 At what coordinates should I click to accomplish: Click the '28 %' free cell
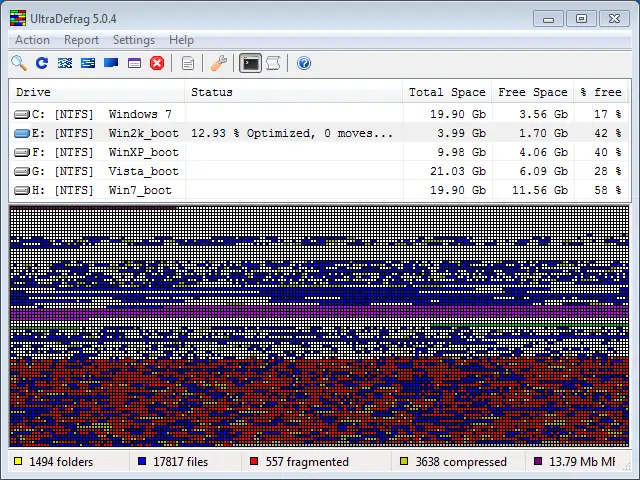pyautogui.click(x=608, y=171)
